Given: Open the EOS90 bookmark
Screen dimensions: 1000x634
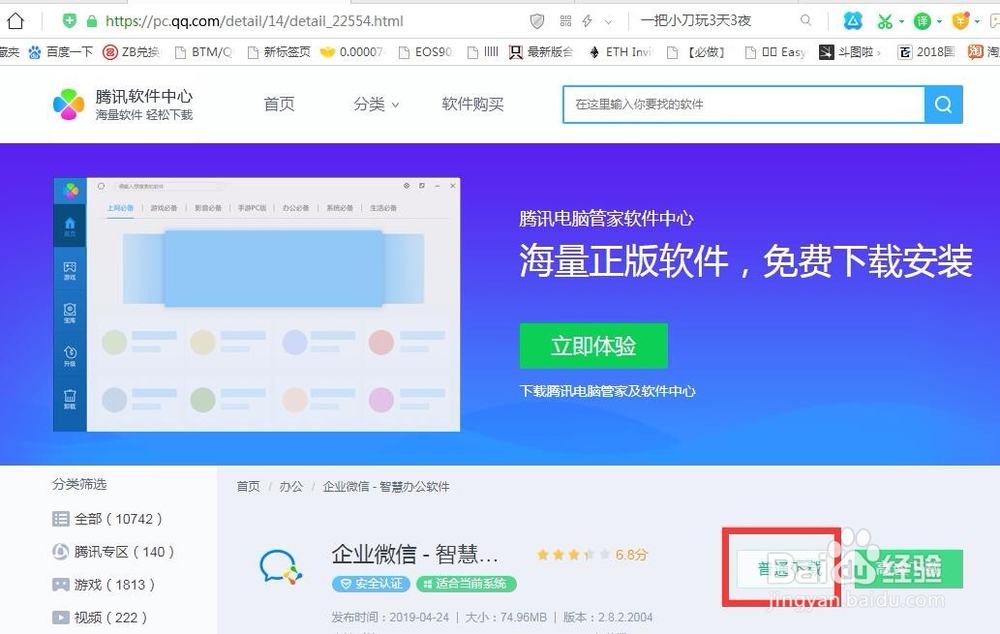Looking at the screenshot, I should click(x=425, y=52).
